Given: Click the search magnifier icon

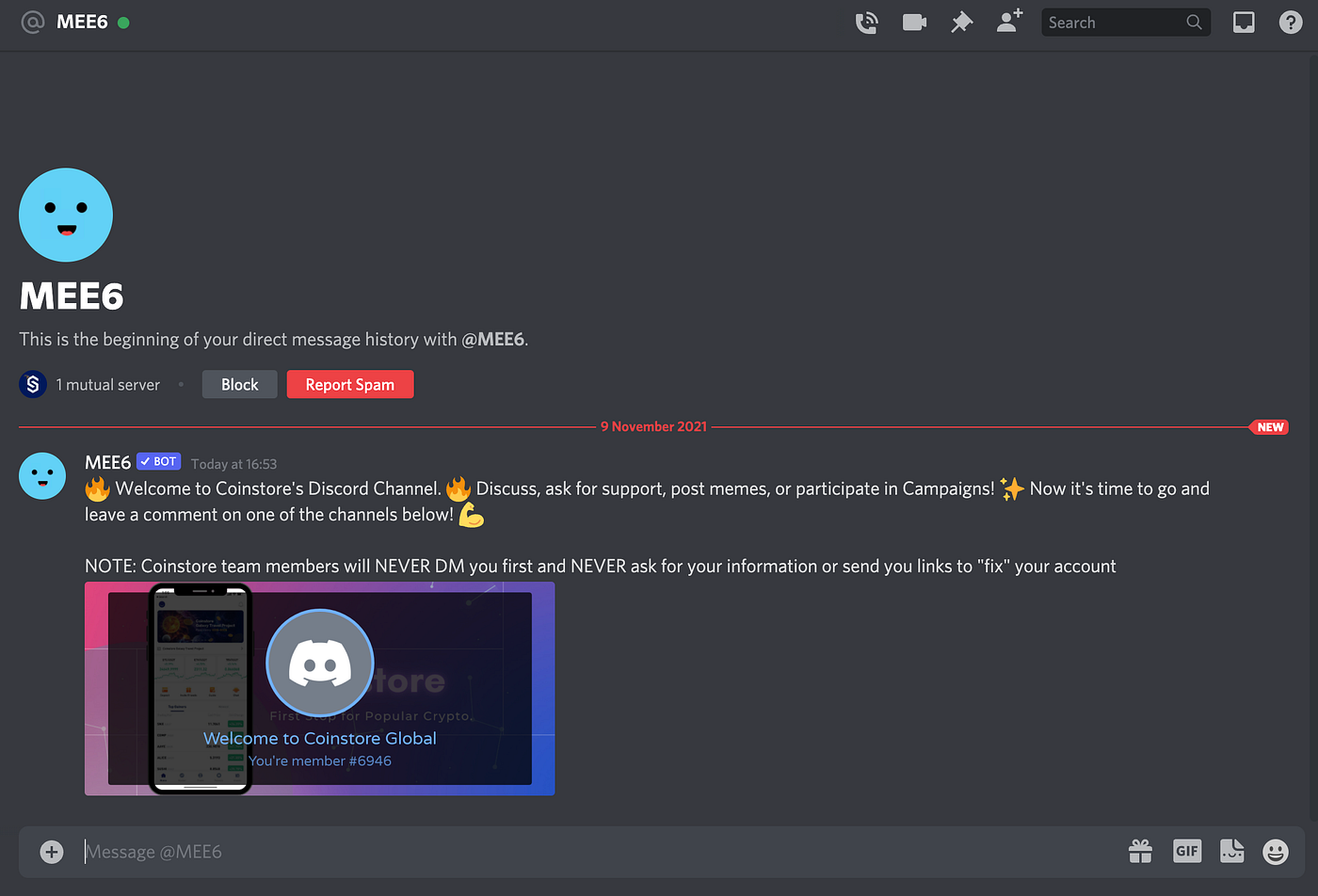Looking at the screenshot, I should [x=1194, y=23].
